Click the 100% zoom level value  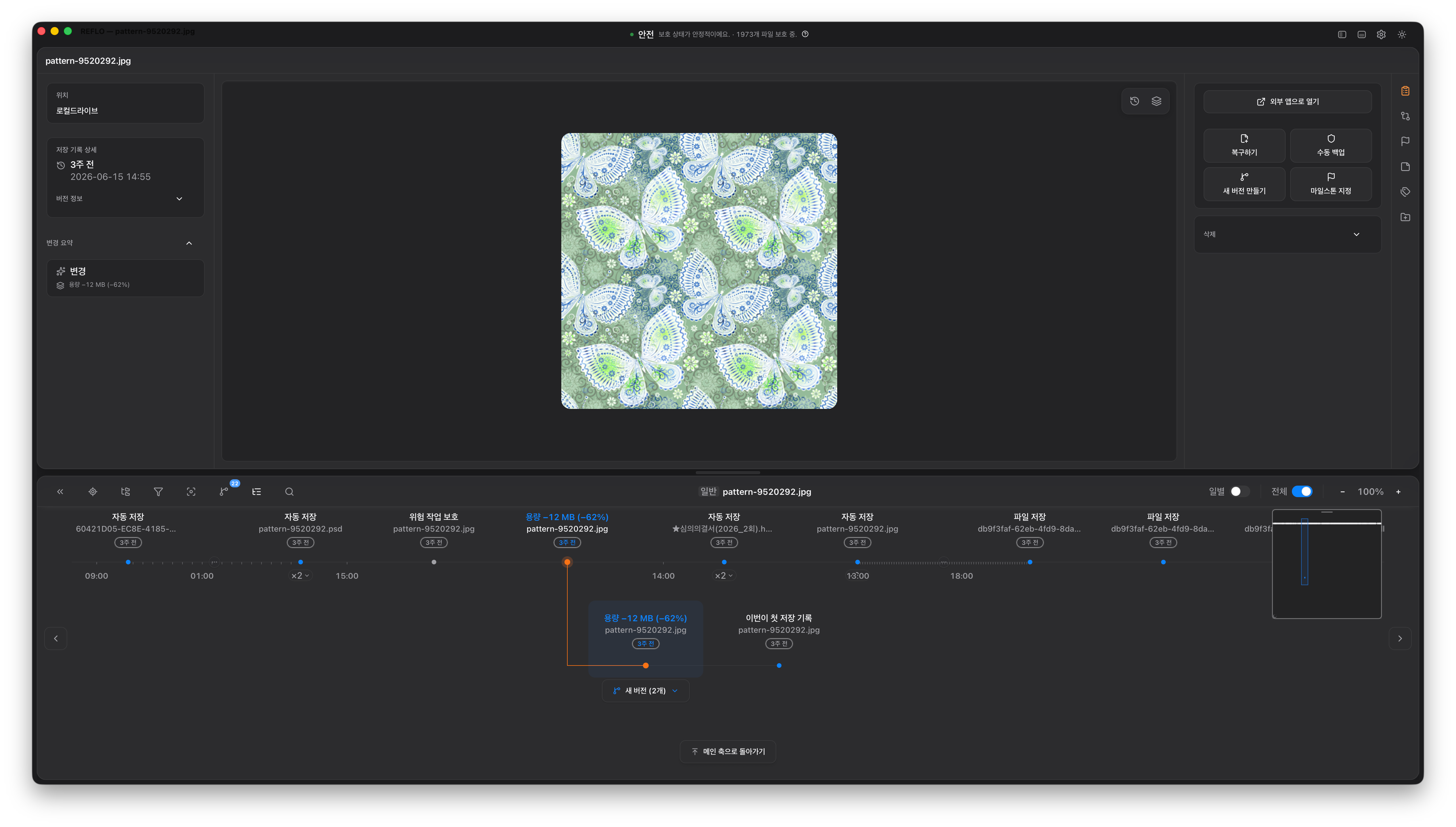point(1370,491)
